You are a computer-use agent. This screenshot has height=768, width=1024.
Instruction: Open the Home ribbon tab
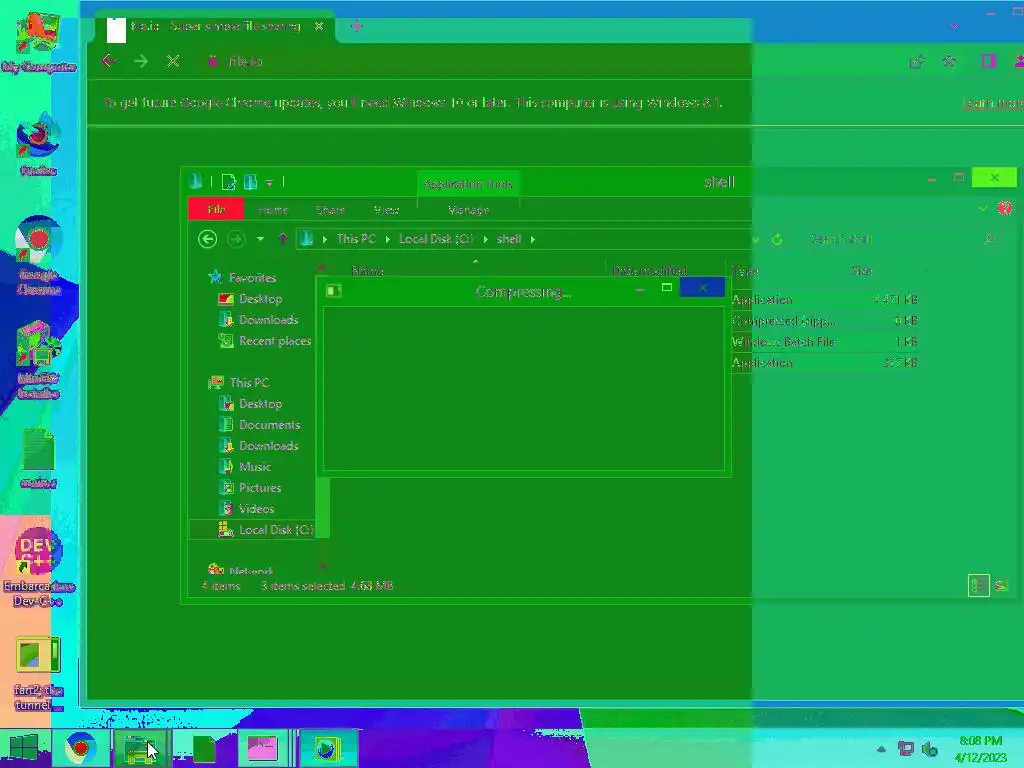pos(273,210)
